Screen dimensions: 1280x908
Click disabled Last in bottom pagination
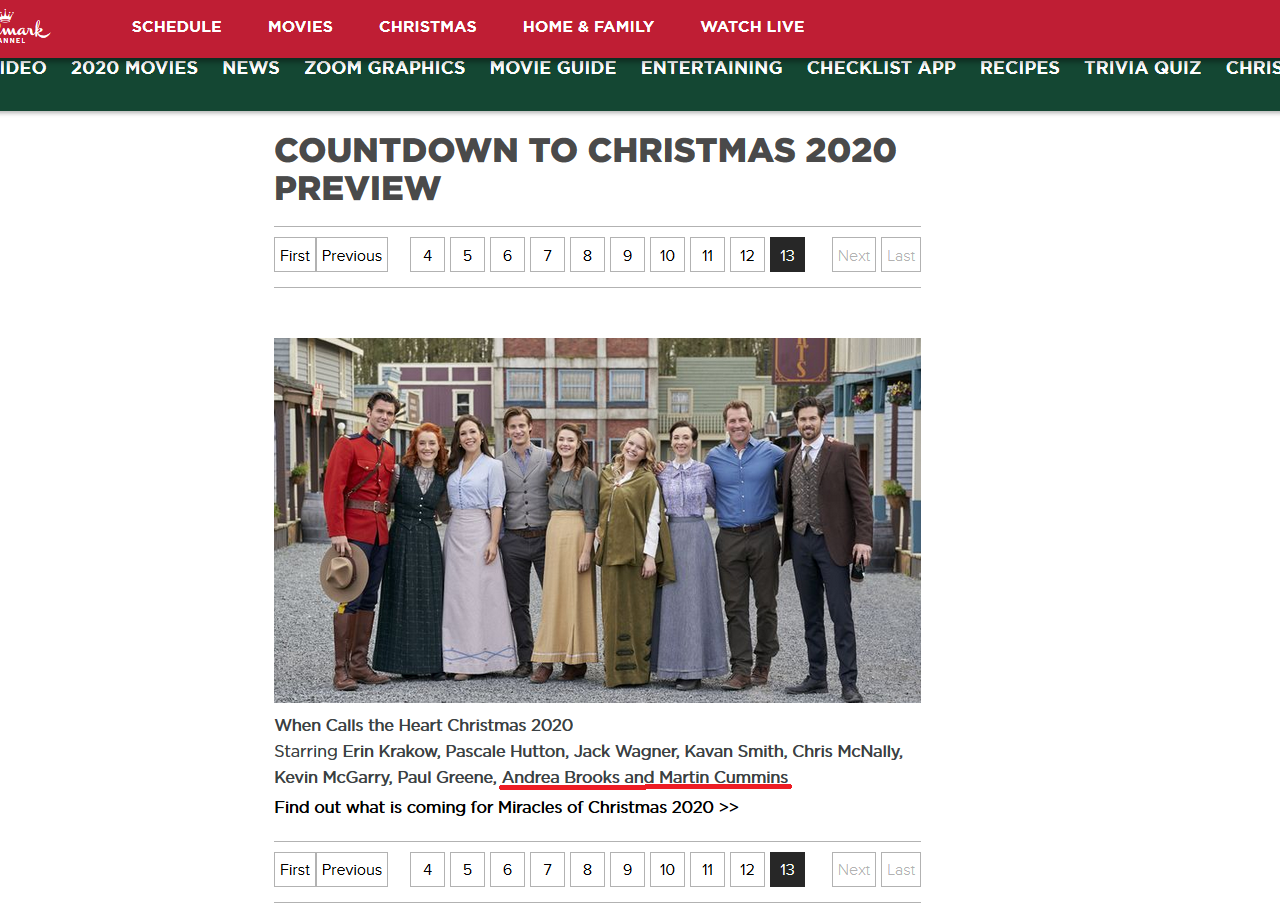[x=901, y=869]
